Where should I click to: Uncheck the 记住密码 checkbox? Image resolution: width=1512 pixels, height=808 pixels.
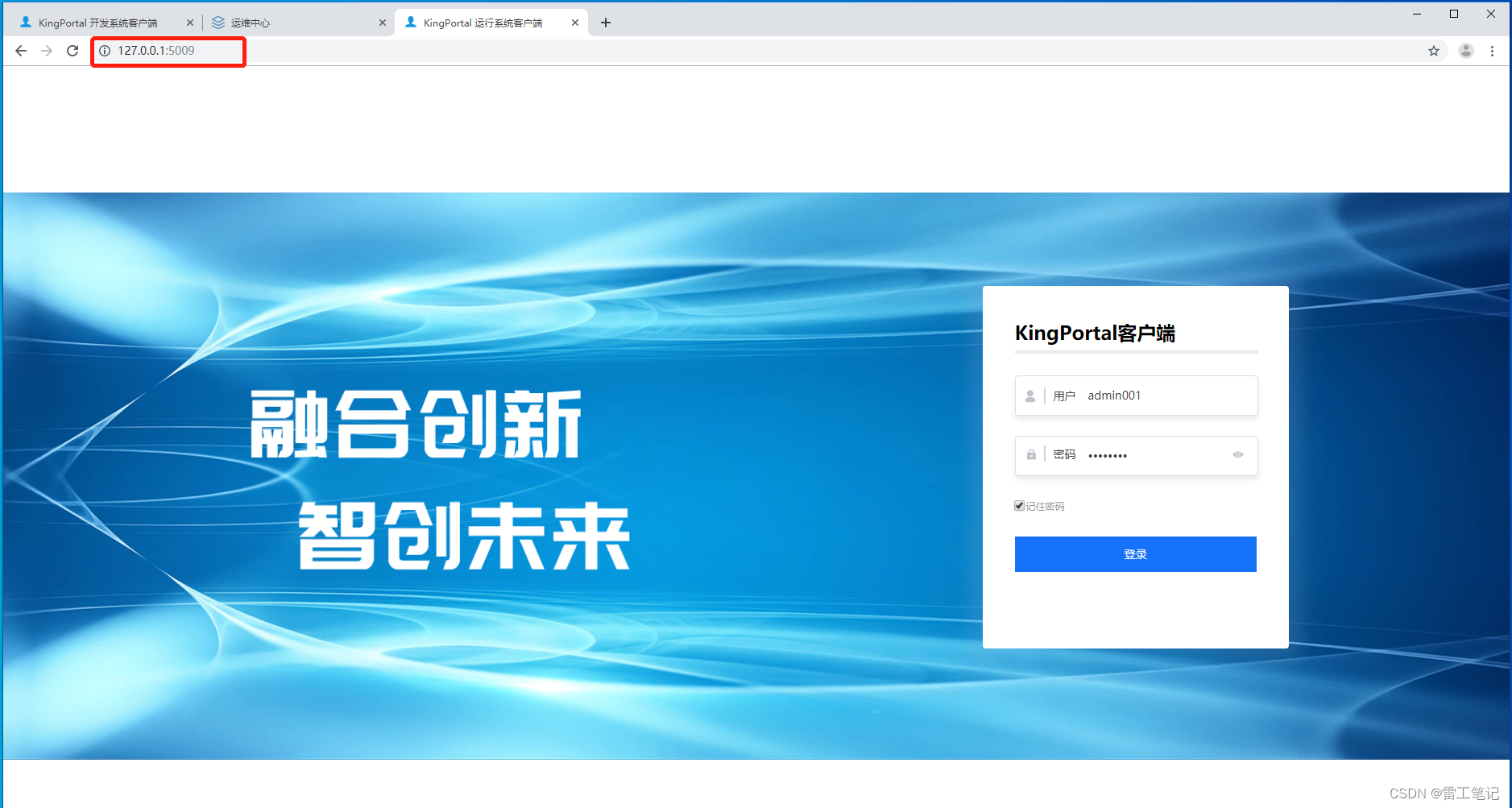coord(1019,505)
